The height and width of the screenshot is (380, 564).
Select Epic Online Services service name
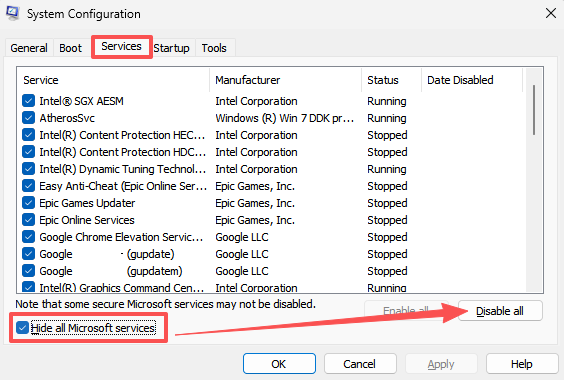[87, 220]
